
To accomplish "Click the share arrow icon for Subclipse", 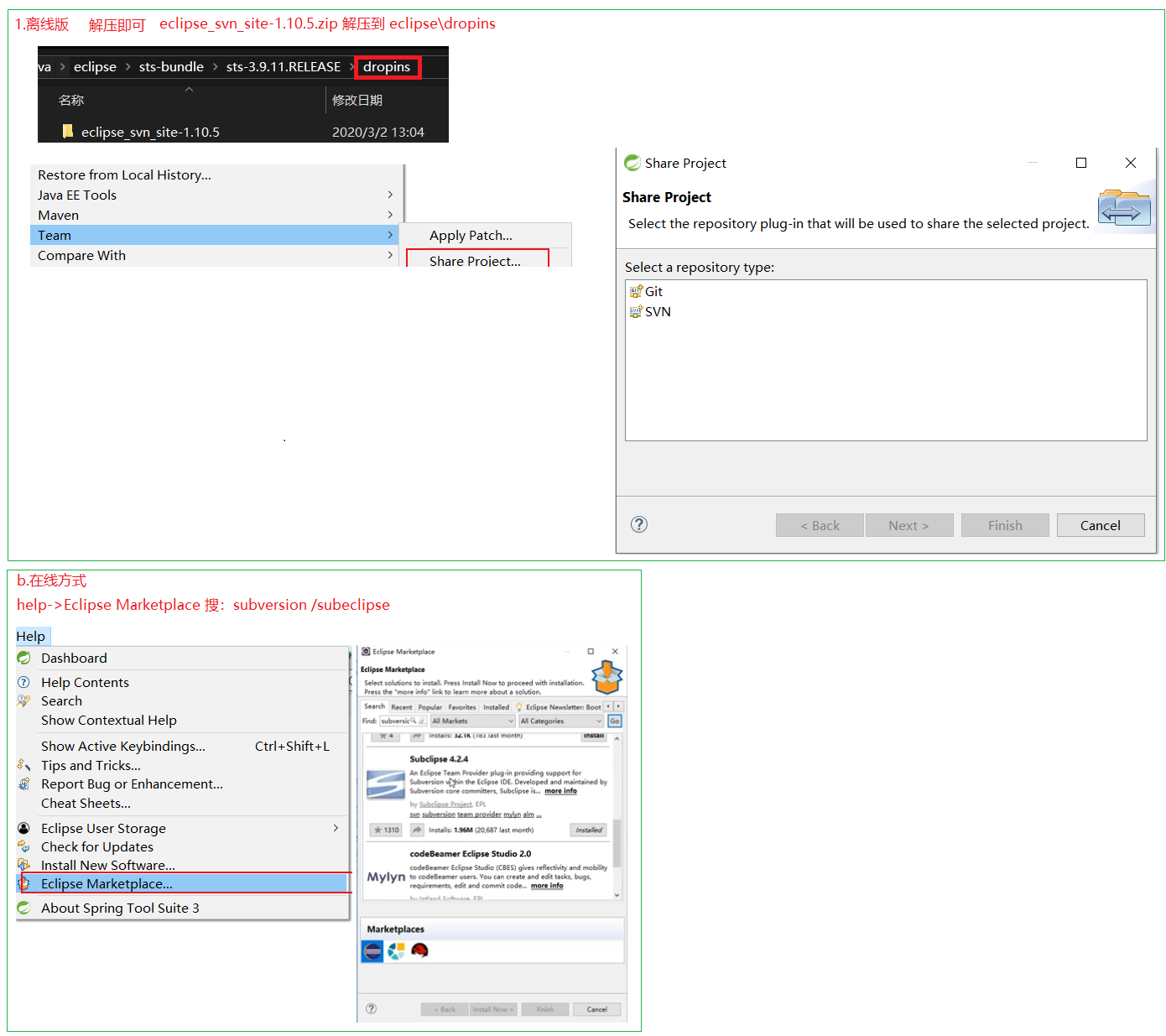I will coord(417,830).
